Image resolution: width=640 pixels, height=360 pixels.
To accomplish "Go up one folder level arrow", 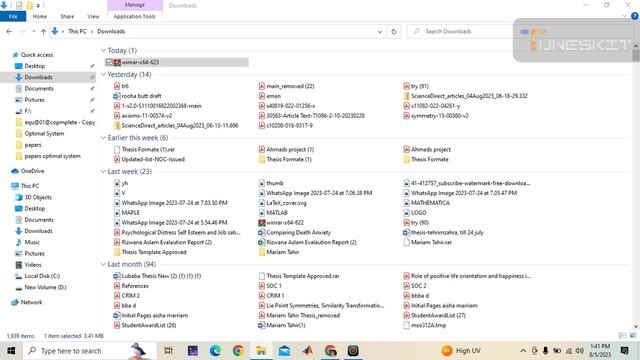I will pyautogui.click(x=43, y=31).
